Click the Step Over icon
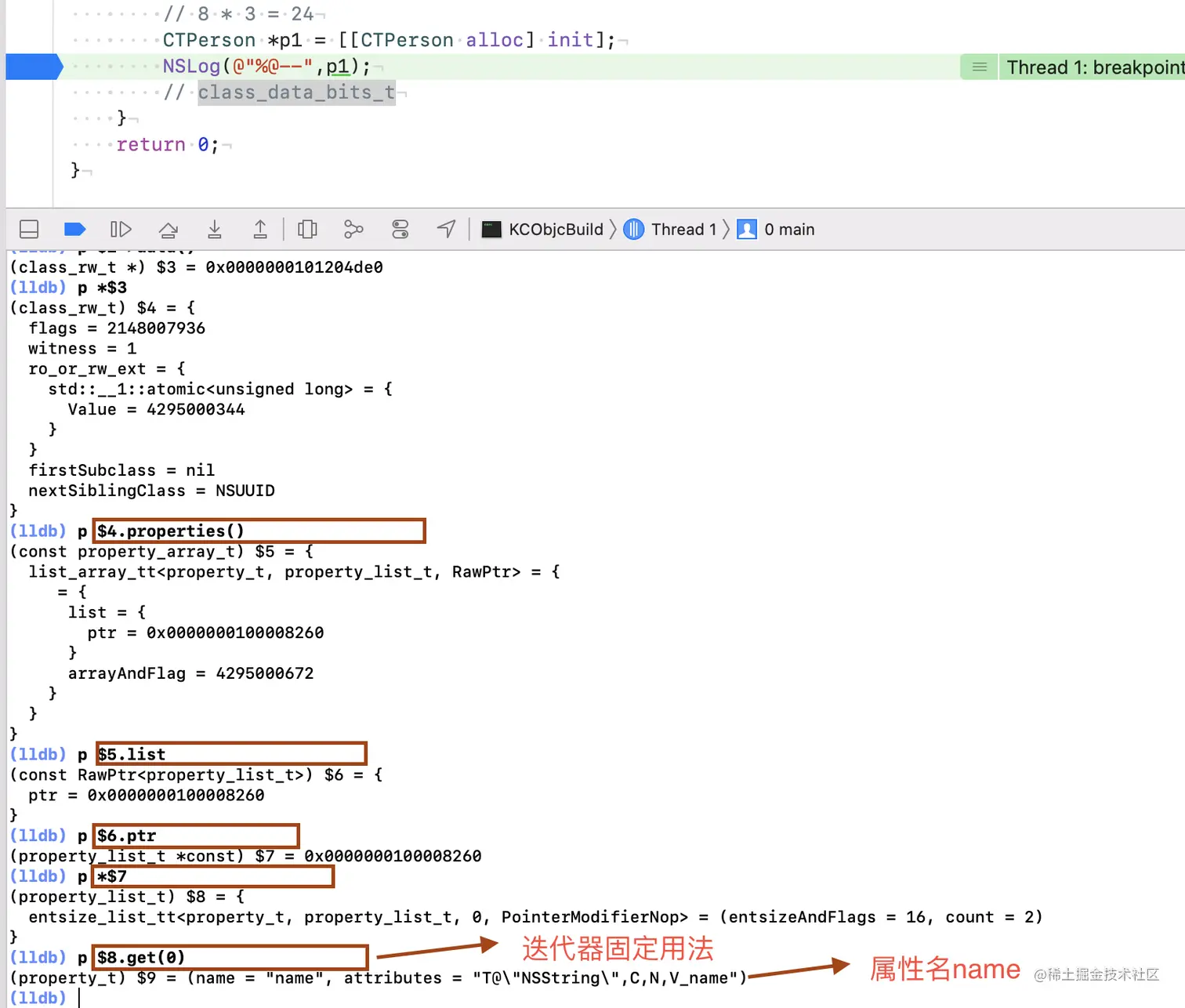 point(168,229)
